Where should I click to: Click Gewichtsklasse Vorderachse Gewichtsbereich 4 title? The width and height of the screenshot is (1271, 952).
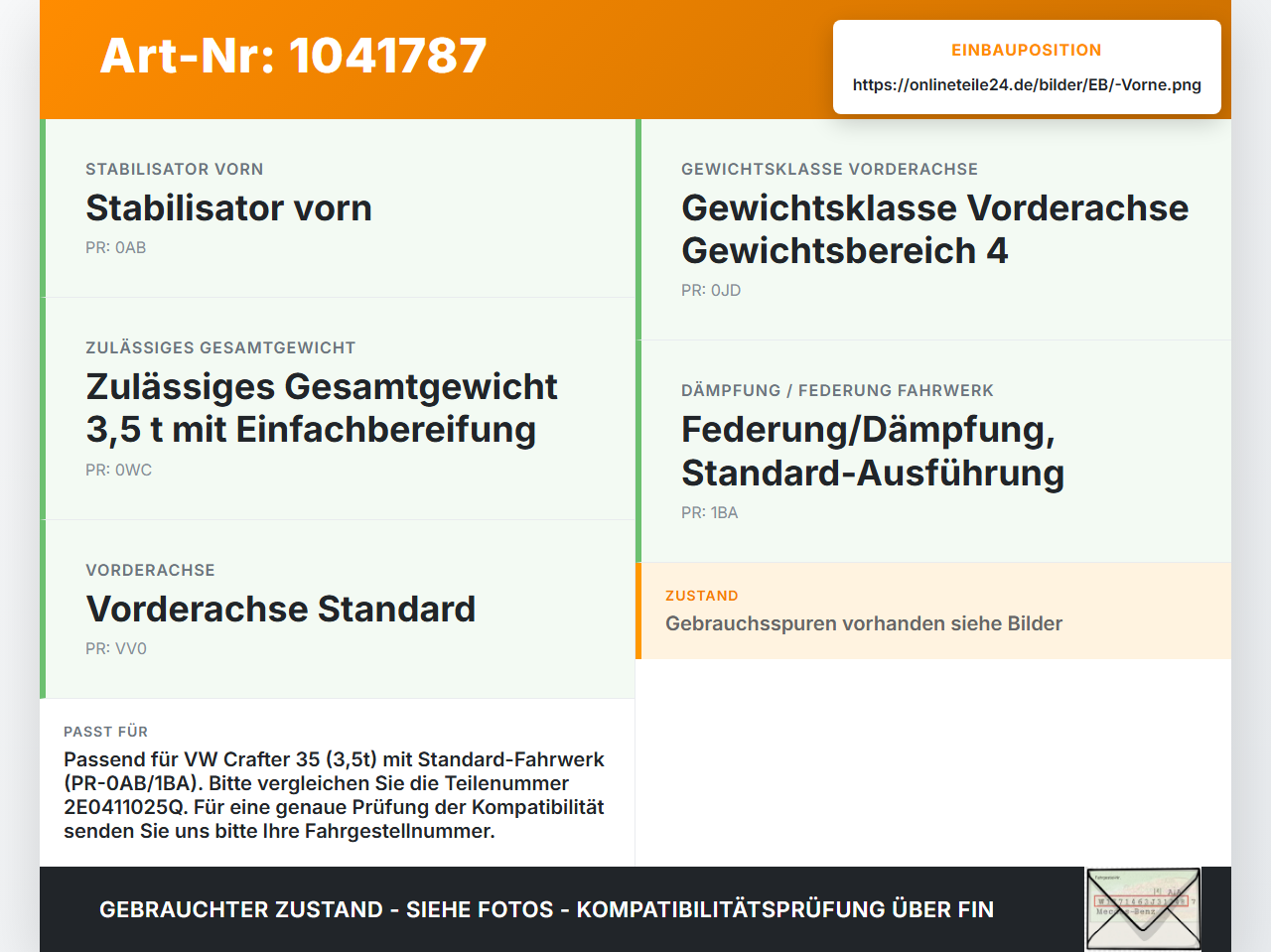pos(934,229)
